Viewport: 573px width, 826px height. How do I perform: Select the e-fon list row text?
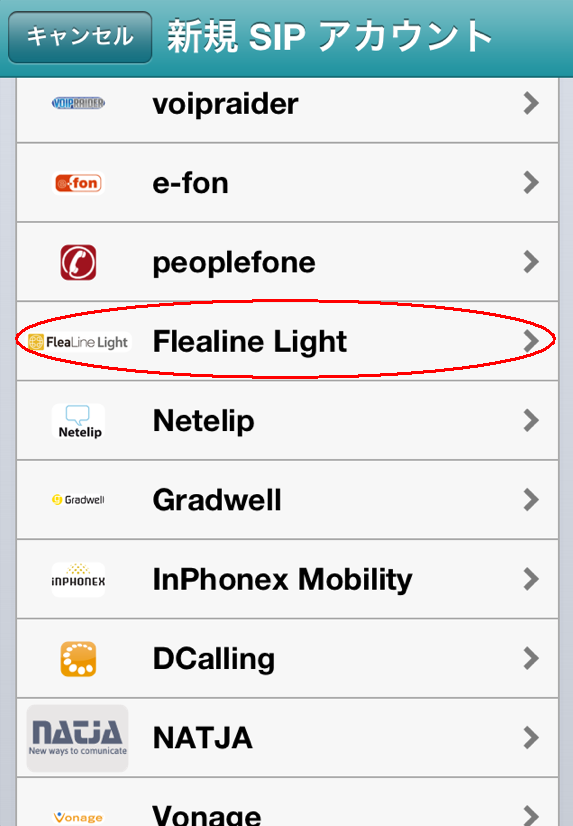coord(190,183)
